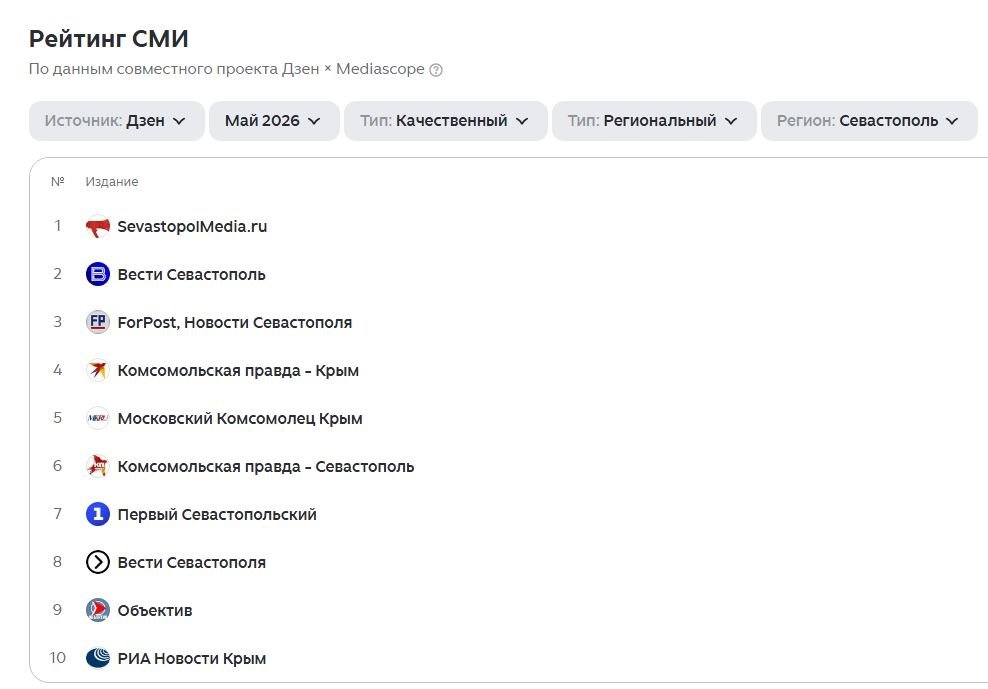The width and height of the screenshot is (988, 689).
Task: Open the Тип: Региональный dropdown
Action: [654, 120]
